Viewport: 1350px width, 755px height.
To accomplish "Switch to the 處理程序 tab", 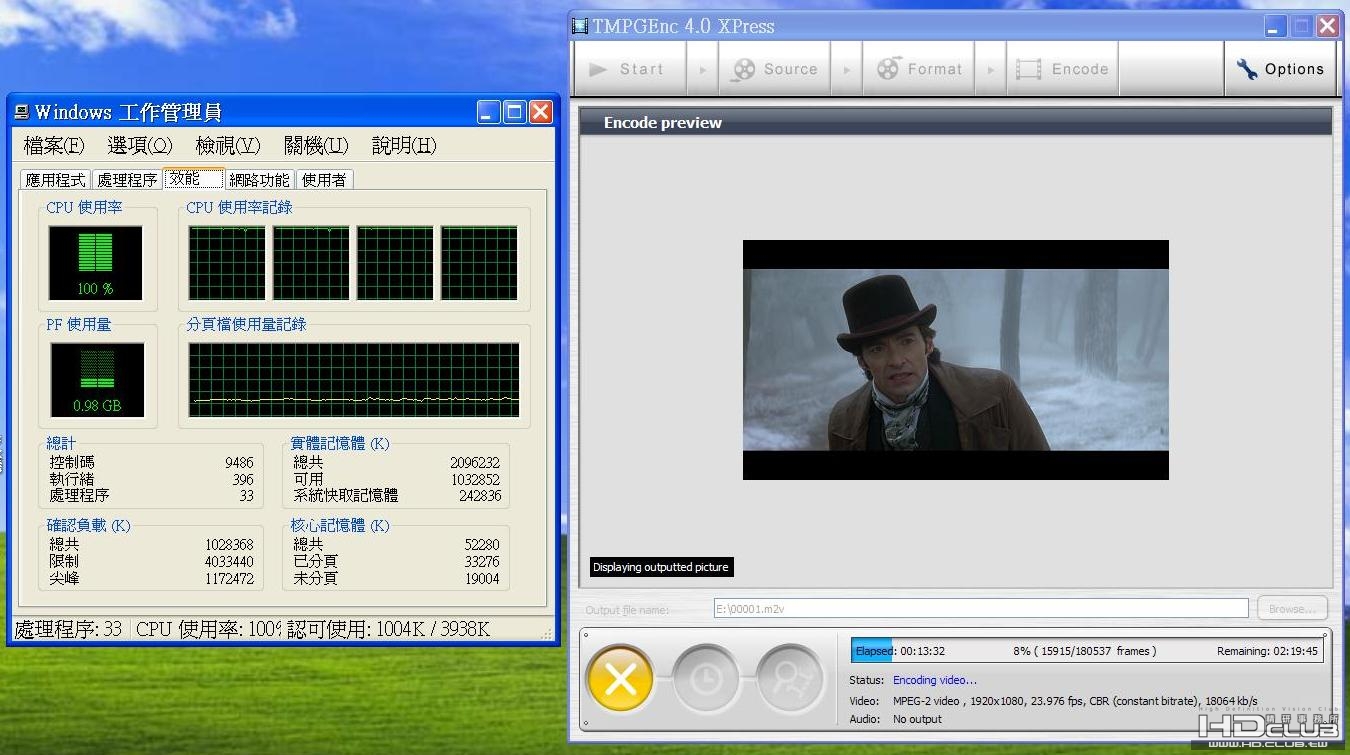I will (x=127, y=180).
